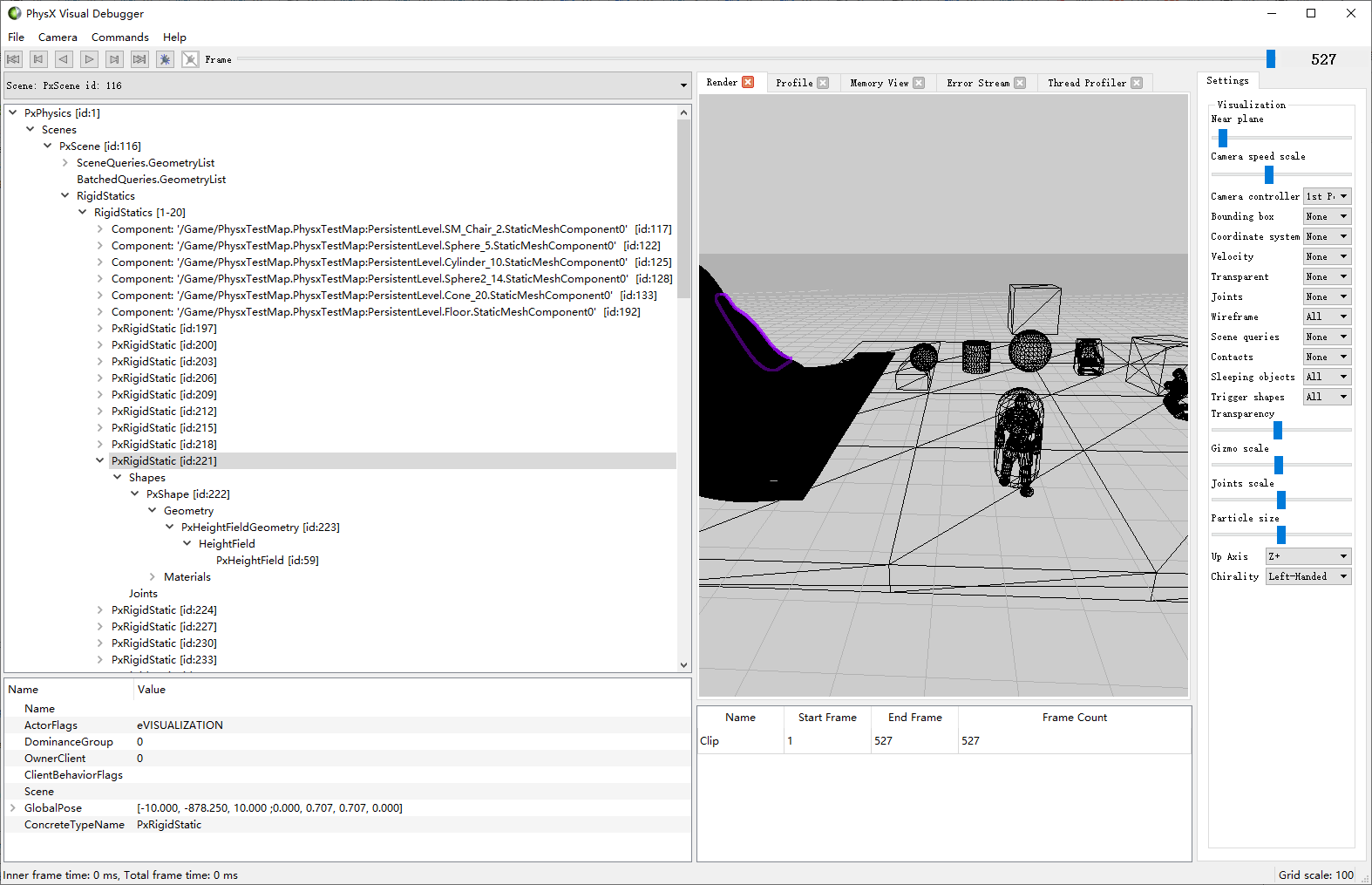Close the Profile tab

[x=823, y=83]
